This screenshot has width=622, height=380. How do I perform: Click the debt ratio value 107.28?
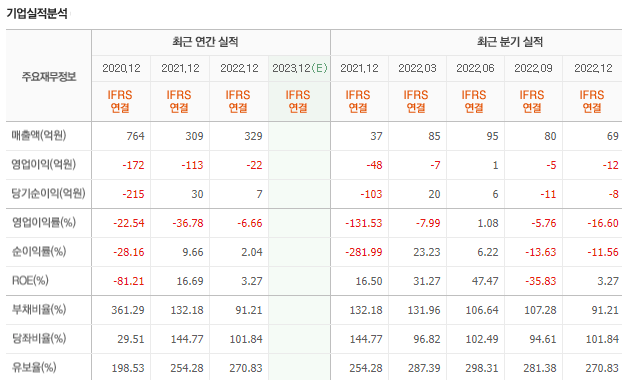pos(540,310)
